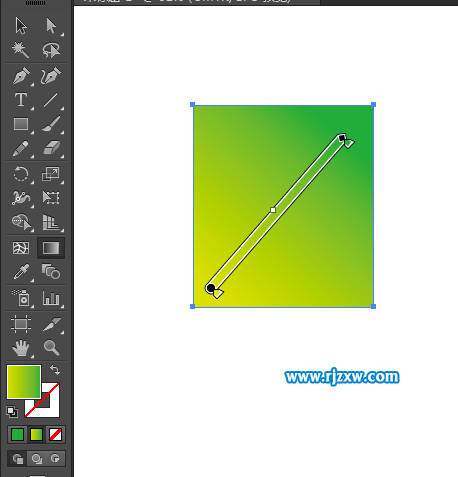458x477 pixels.
Task: Activate the Stroke box with red slash
Action: [x=42, y=400]
